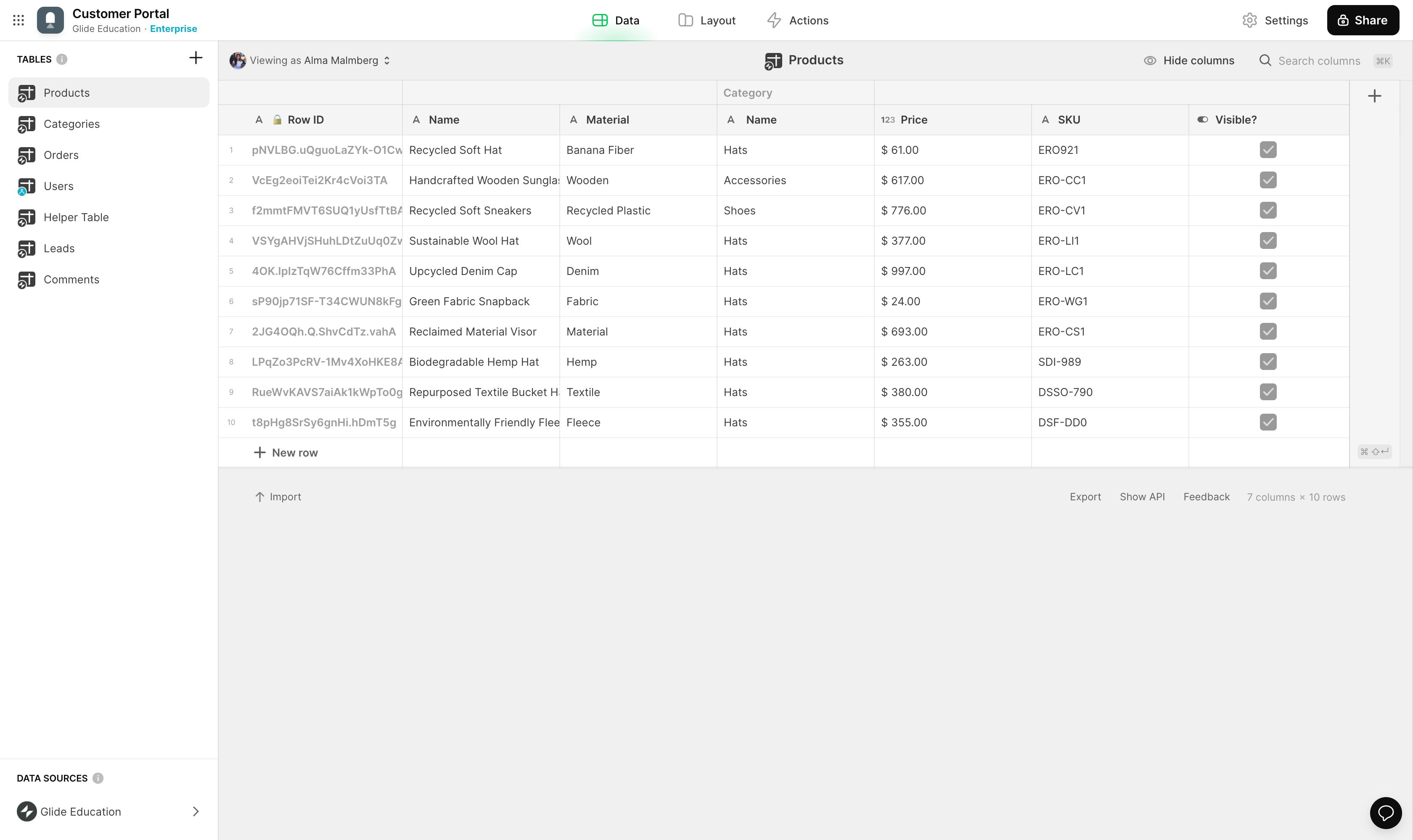
Task: Click the Export link
Action: point(1085,497)
